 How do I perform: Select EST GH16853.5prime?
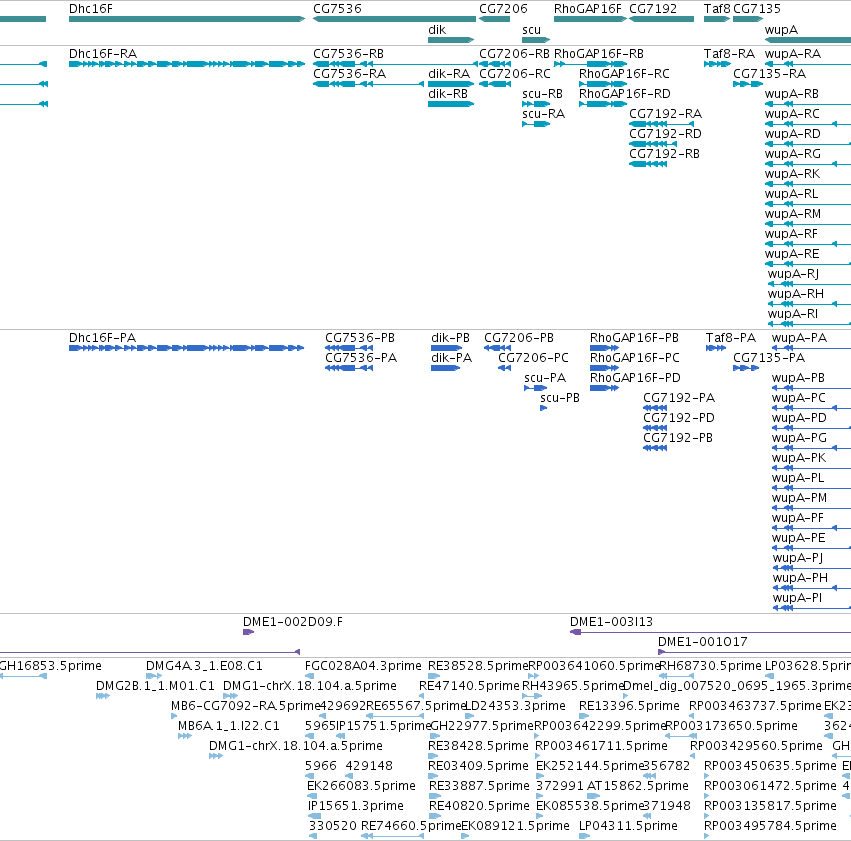(x=50, y=666)
